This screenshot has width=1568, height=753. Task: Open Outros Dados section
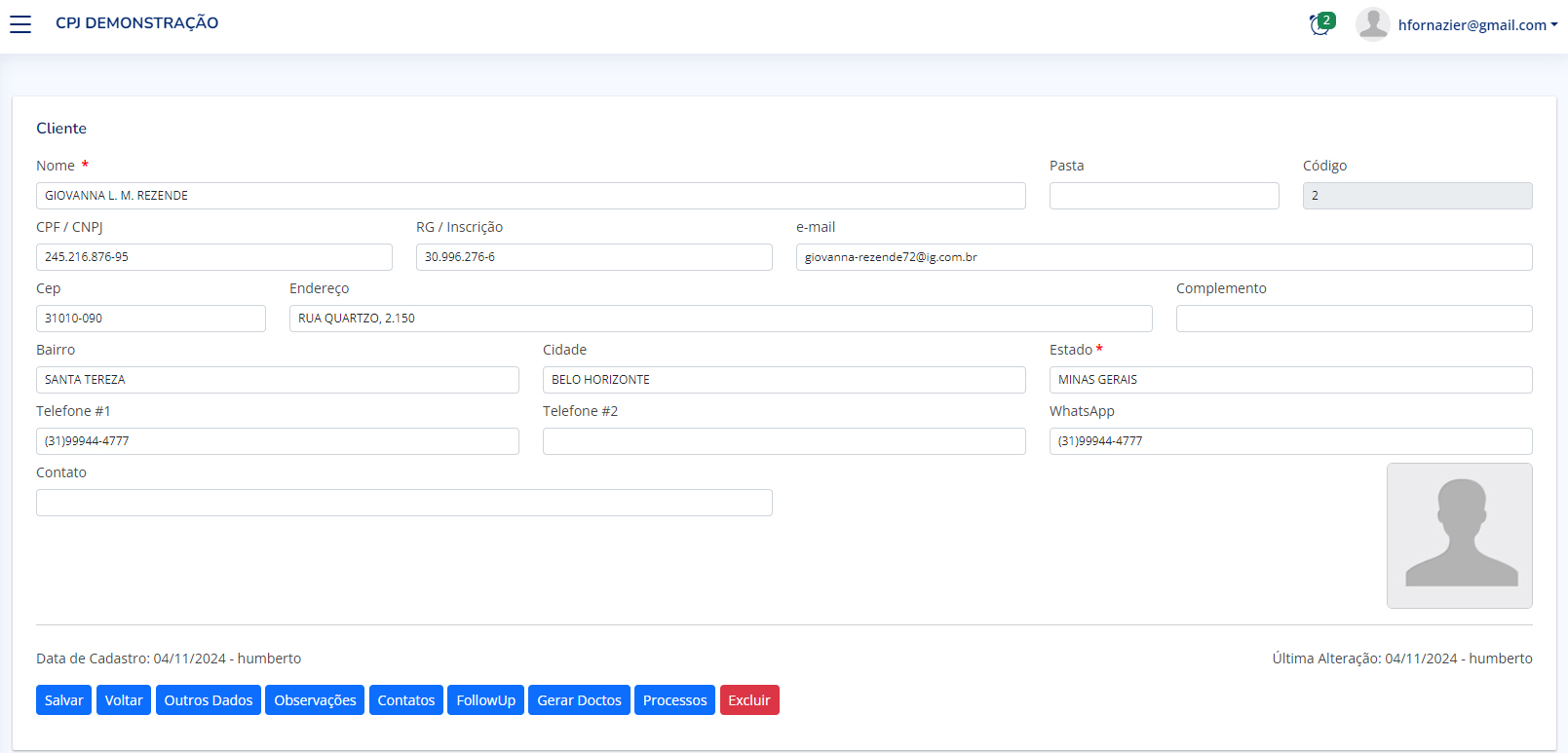pyautogui.click(x=208, y=700)
